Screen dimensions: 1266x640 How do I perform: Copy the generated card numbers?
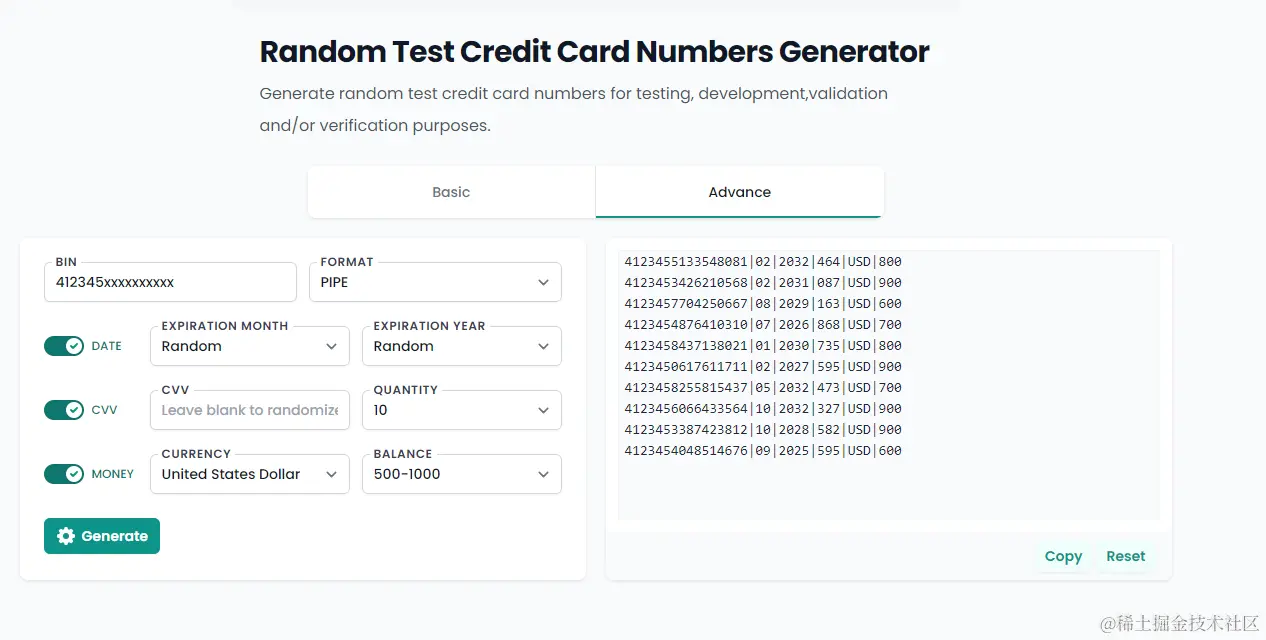(x=1063, y=556)
